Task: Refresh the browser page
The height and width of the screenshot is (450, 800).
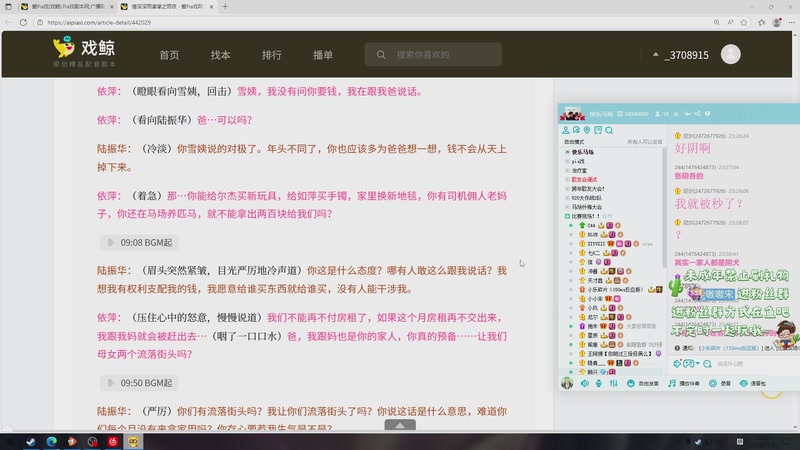Action: point(23,22)
